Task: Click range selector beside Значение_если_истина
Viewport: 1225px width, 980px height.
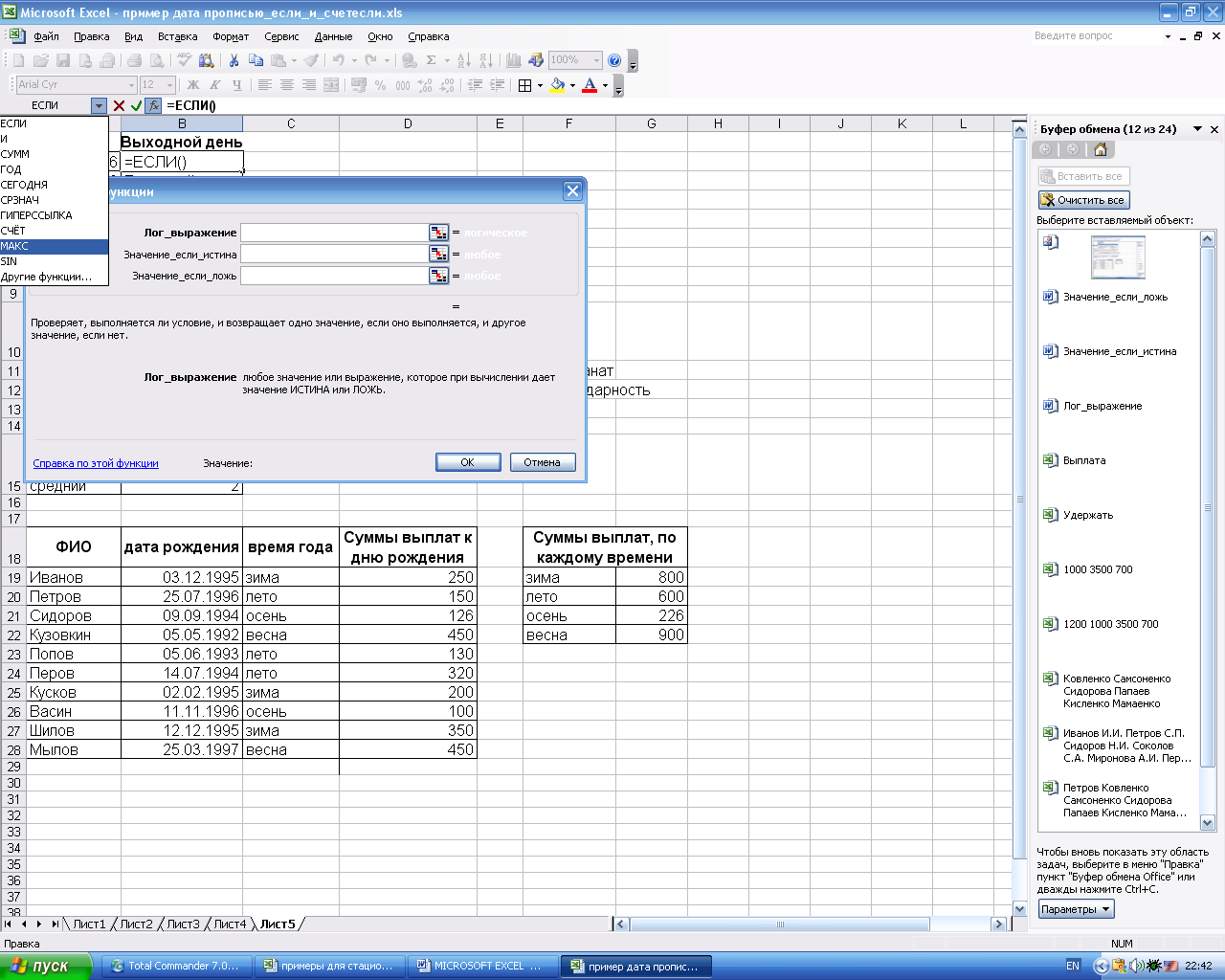Action: point(438,254)
